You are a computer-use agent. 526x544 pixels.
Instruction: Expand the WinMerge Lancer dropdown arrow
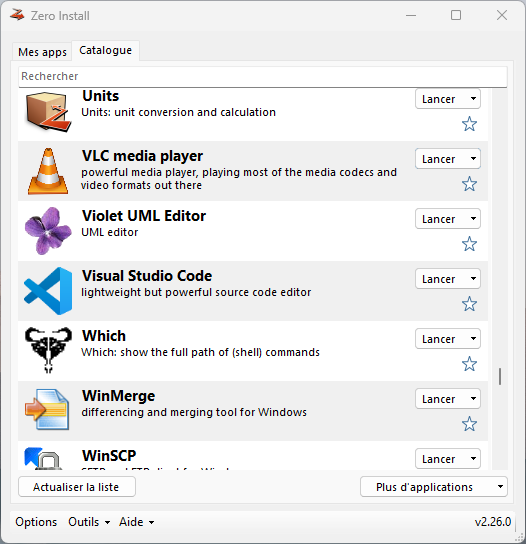(x=473, y=399)
